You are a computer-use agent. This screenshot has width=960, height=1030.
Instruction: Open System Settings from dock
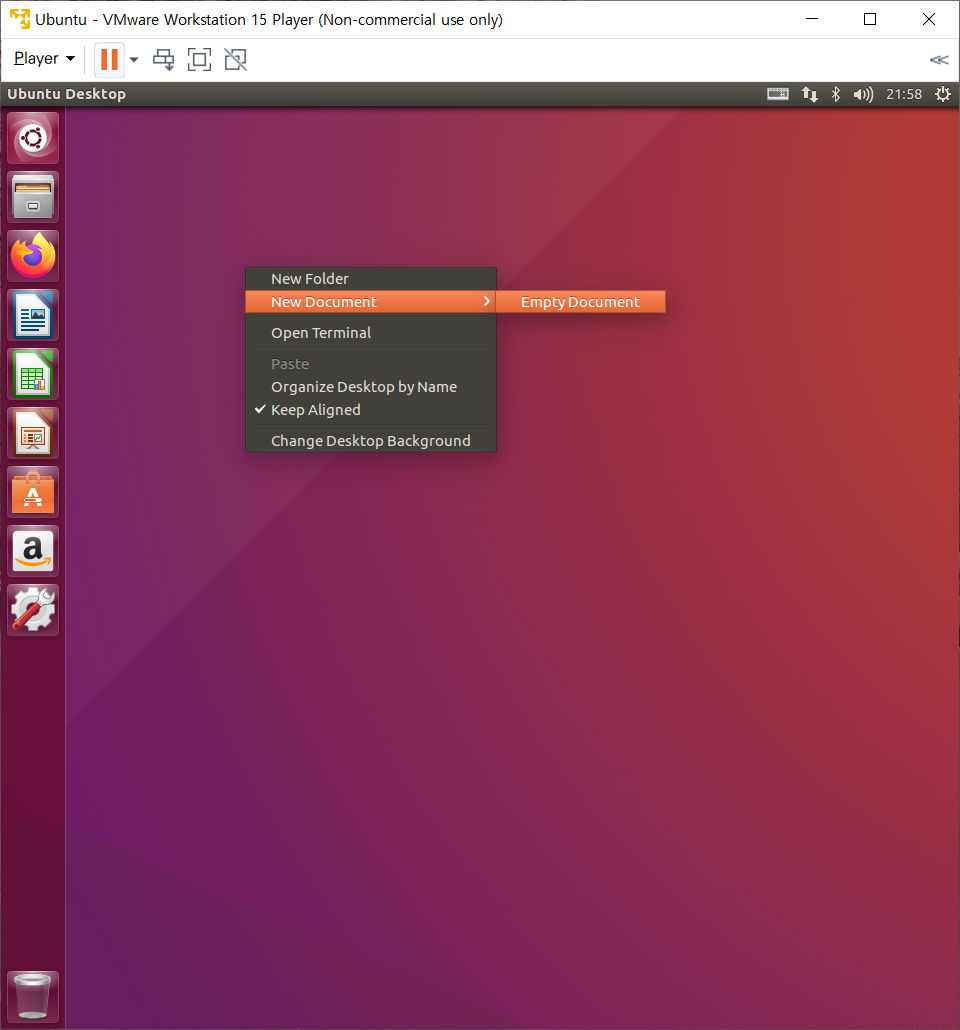point(33,610)
